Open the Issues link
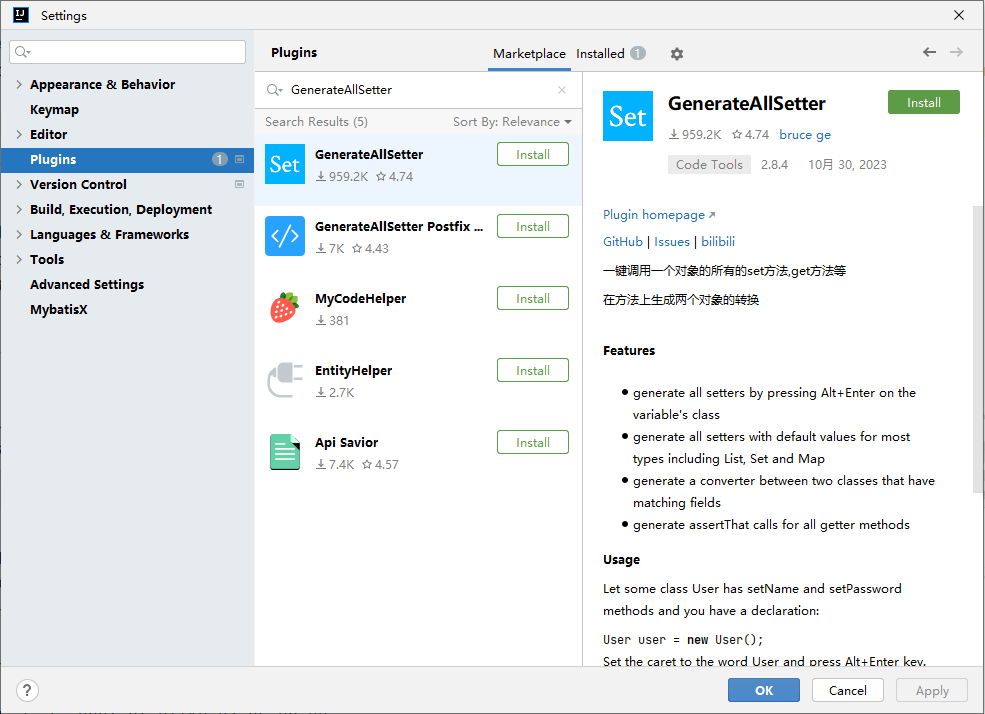Viewport: 985px width, 714px height. tap(672, 242)
